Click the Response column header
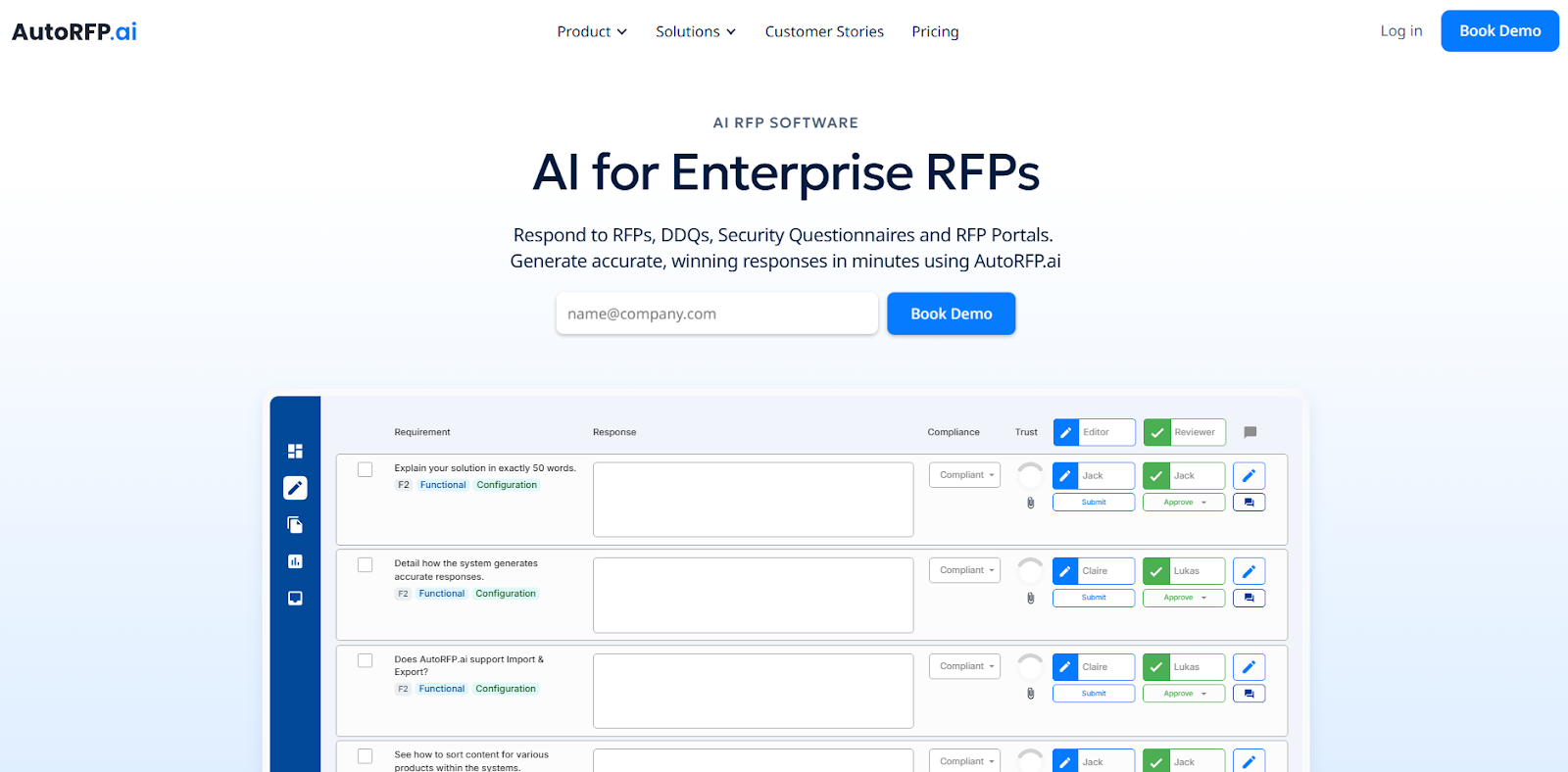The image size is (1568, 772). pyautogui.click(x=614, y=432)
